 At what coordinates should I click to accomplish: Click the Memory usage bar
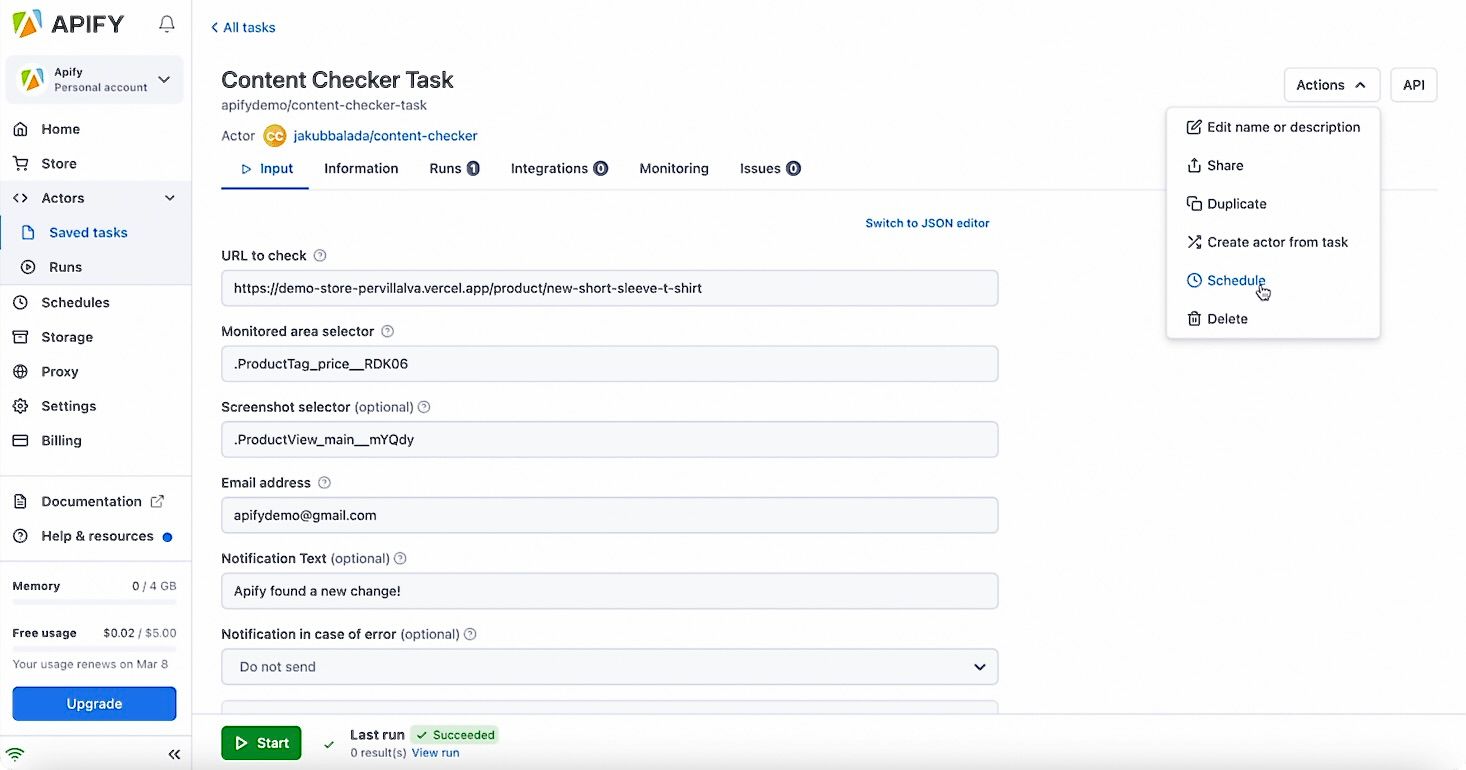pos(94,602)
